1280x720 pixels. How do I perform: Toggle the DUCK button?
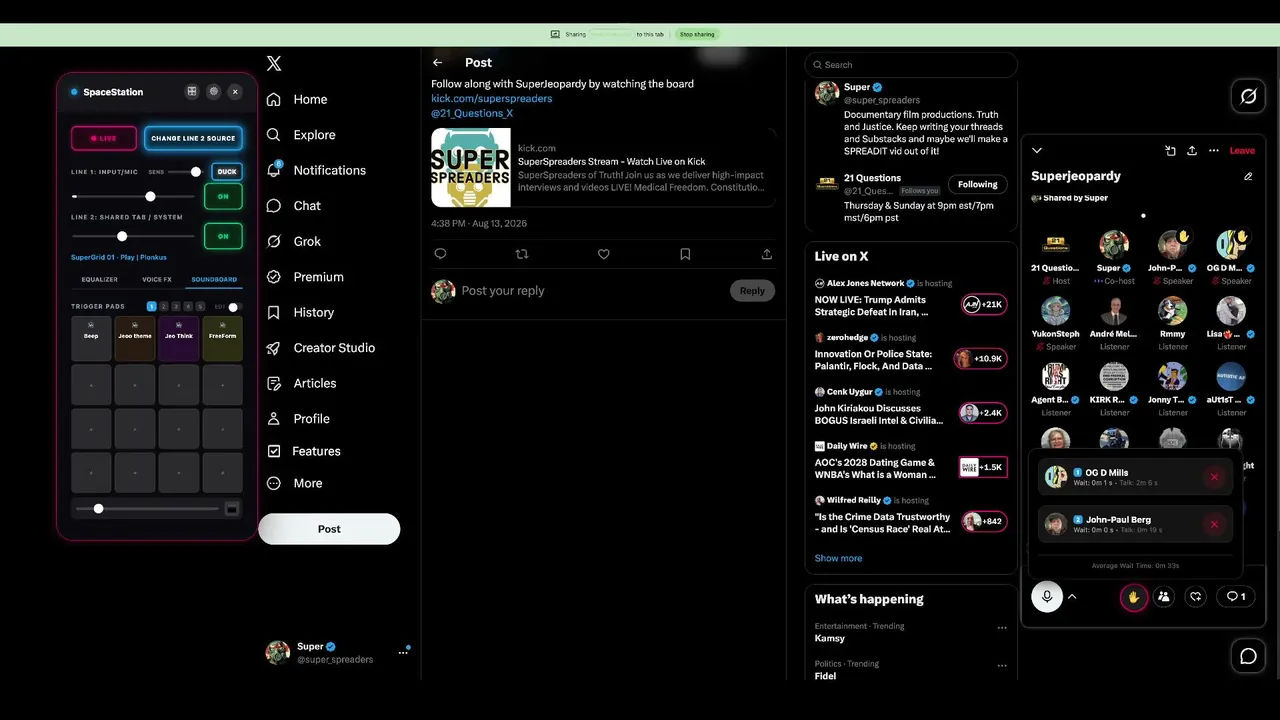coord(227,172)
